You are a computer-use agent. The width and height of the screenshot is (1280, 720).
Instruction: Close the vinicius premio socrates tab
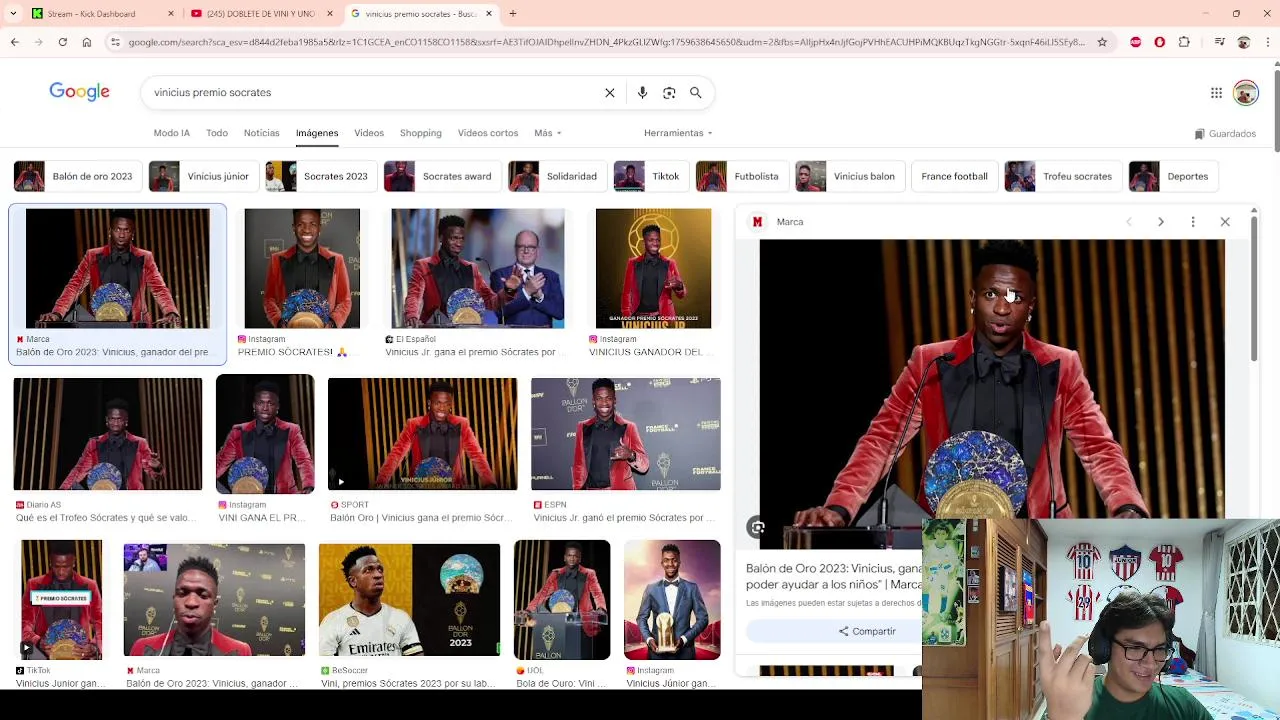(x=489, y=14)
